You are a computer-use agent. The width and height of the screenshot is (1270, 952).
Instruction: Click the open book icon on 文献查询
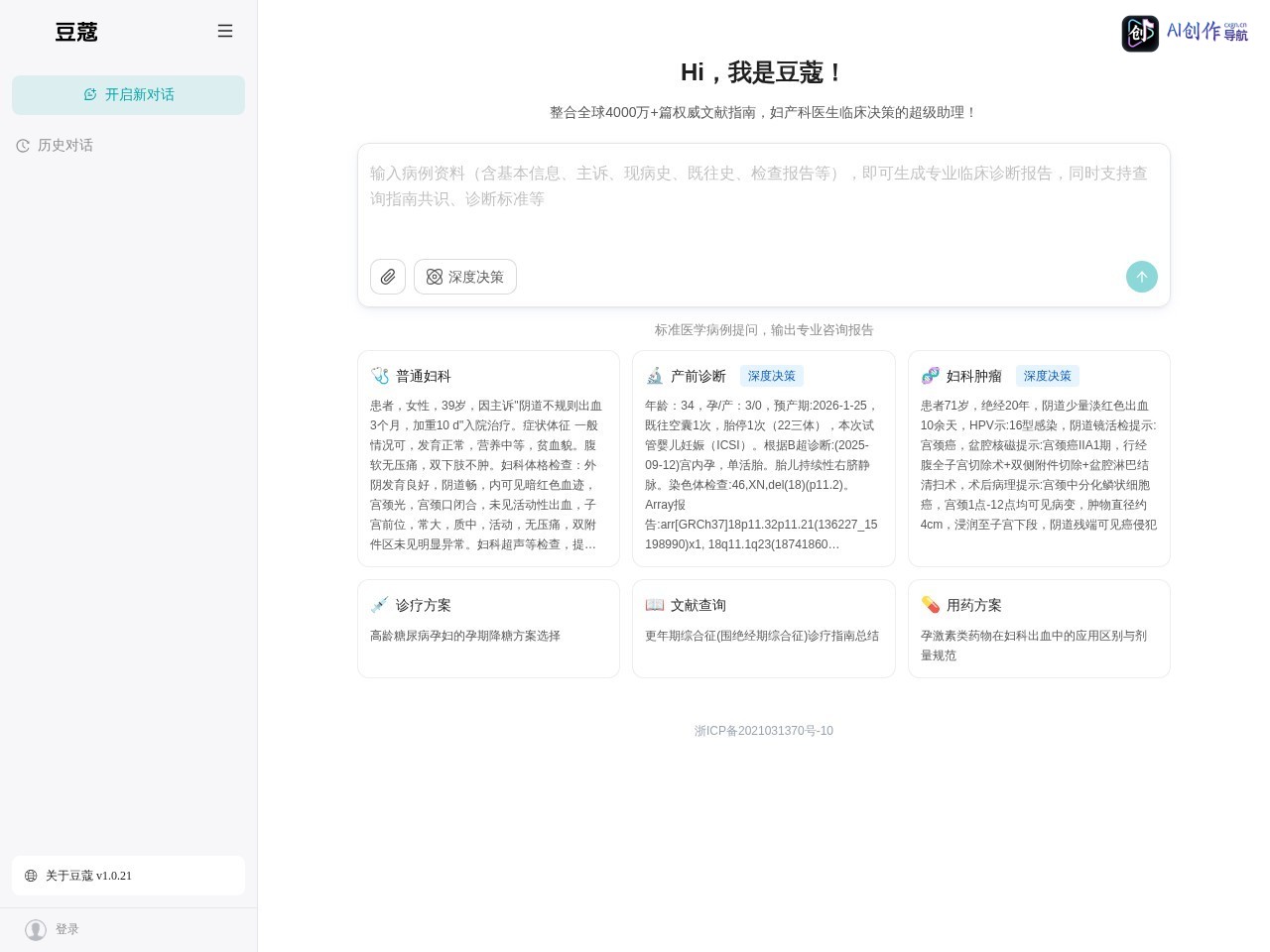pos(654,605)
